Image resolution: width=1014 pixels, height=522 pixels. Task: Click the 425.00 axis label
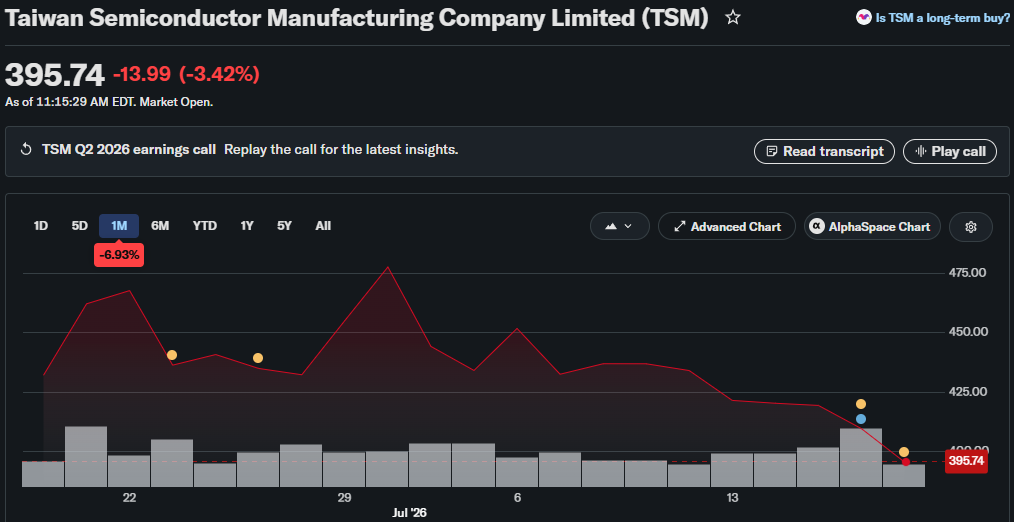[x=969, y=391]
